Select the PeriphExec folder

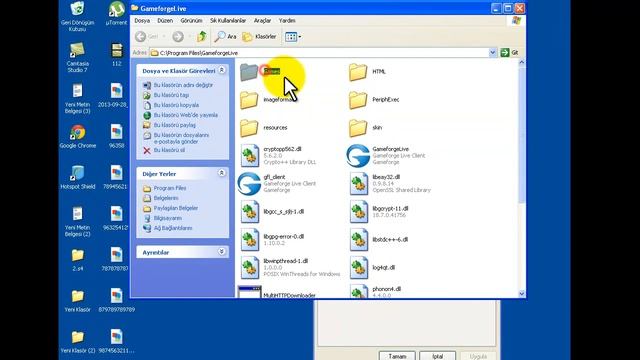click(x=374, y=100)
